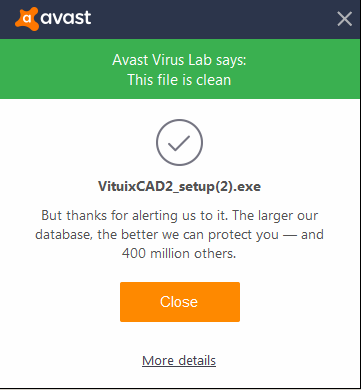Dismiss the dialog with the X icon
The height and width of the screenshot is (390, 361).
click(x=344, y=19)
